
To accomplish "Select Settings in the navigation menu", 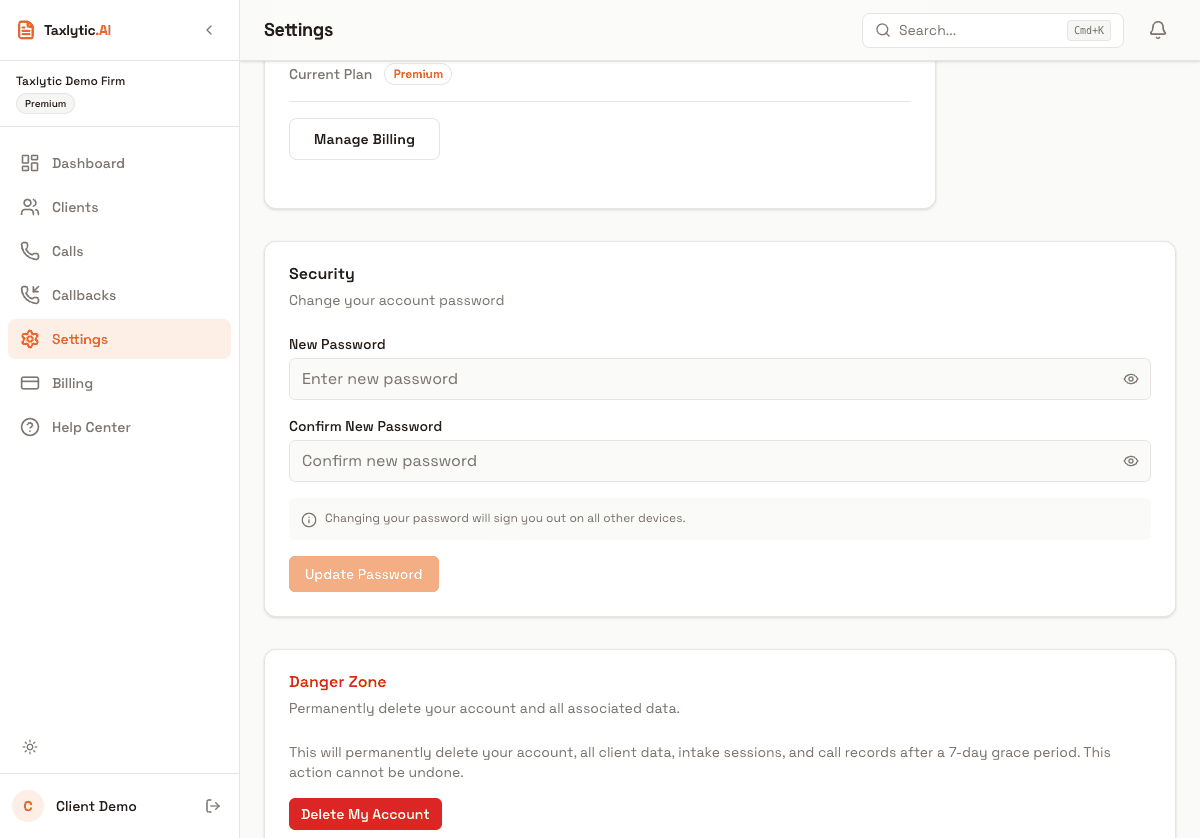I will 79,339.
